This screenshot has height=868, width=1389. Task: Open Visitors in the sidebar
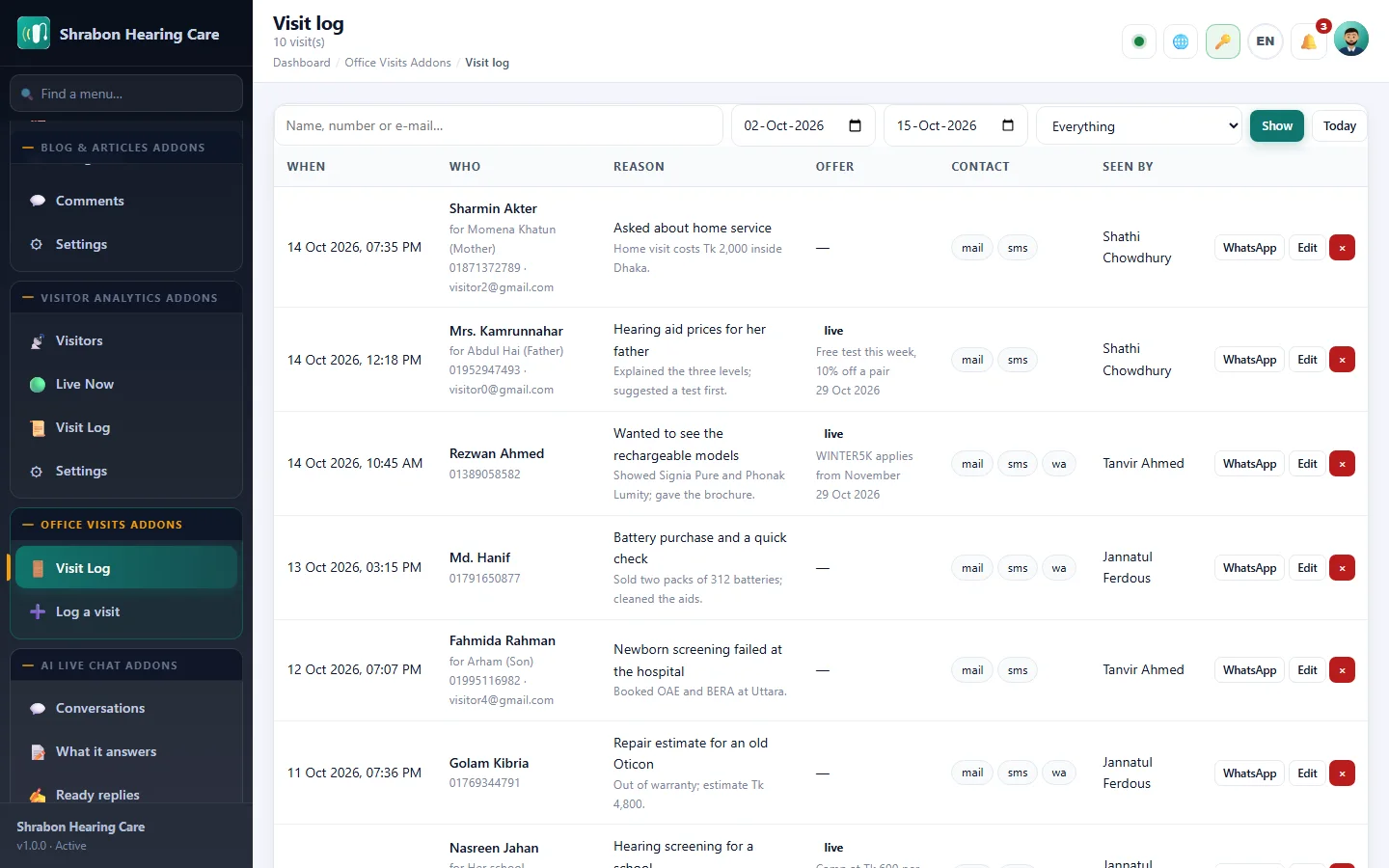tap(126, 341)
